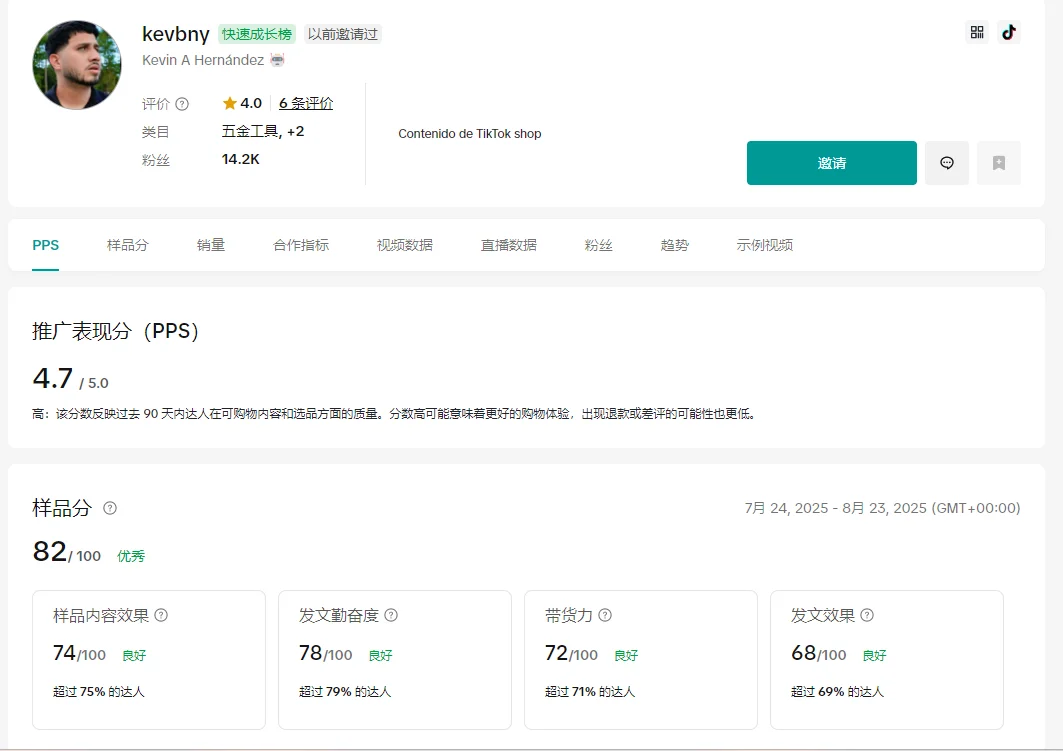Switch to the 示例视频 tab
This screenshot has height=751, width=1063.
pyautogui.click(x=762, y=245)
